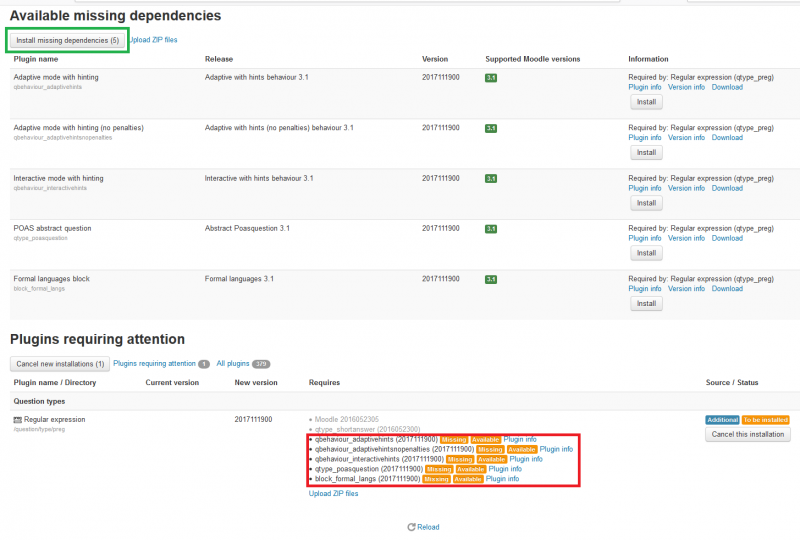Click Install missing dependencies (5) button
The image size is (800, 540).
[67, 40]
